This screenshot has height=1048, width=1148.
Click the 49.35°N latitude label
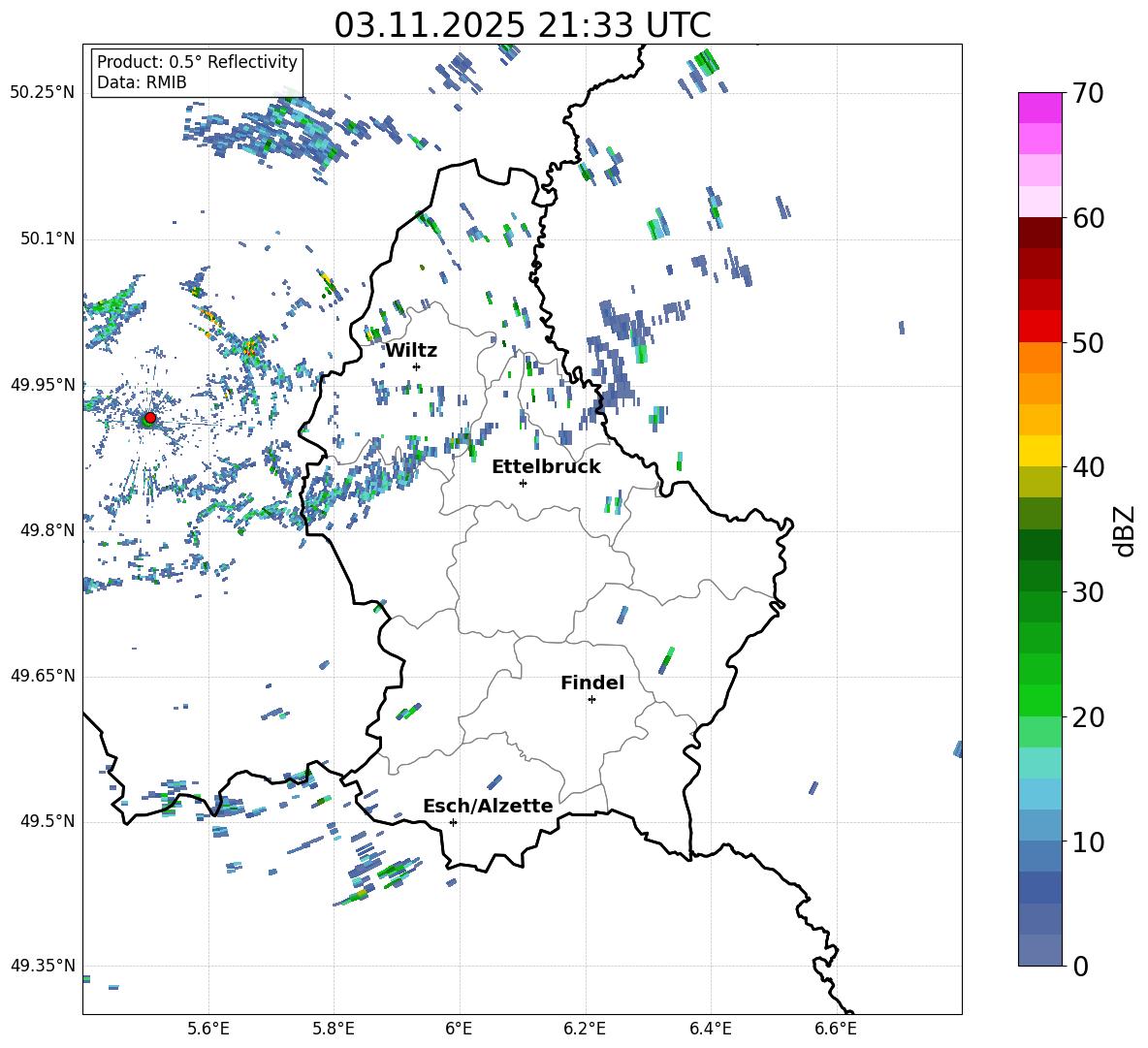point(43,966)
